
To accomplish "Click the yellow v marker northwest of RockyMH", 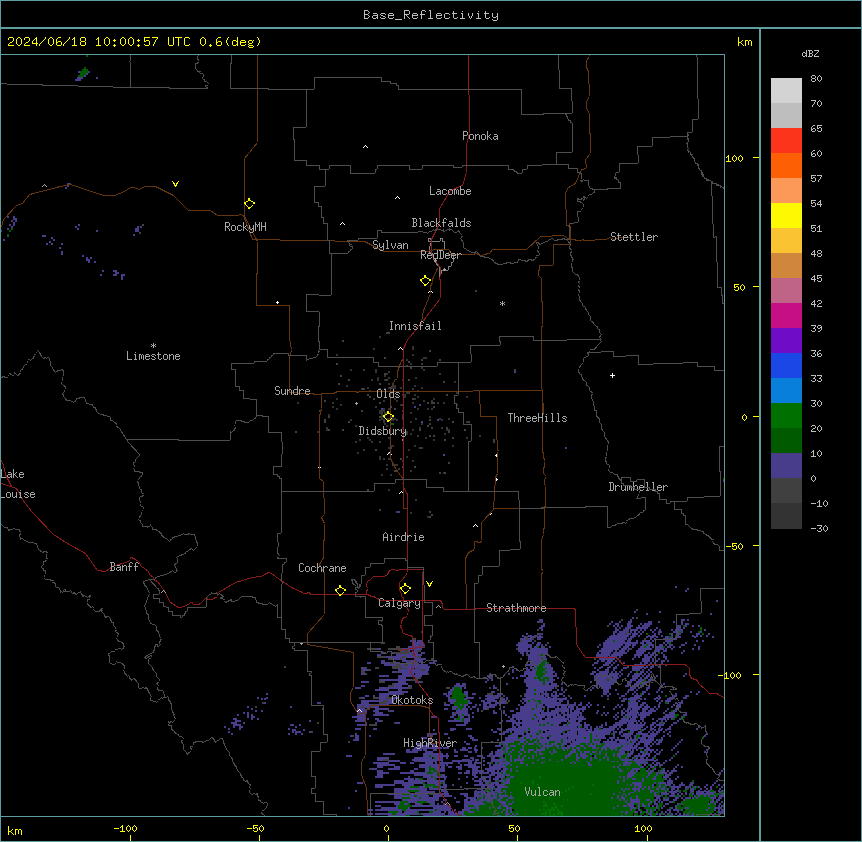I will pos(175,184).
